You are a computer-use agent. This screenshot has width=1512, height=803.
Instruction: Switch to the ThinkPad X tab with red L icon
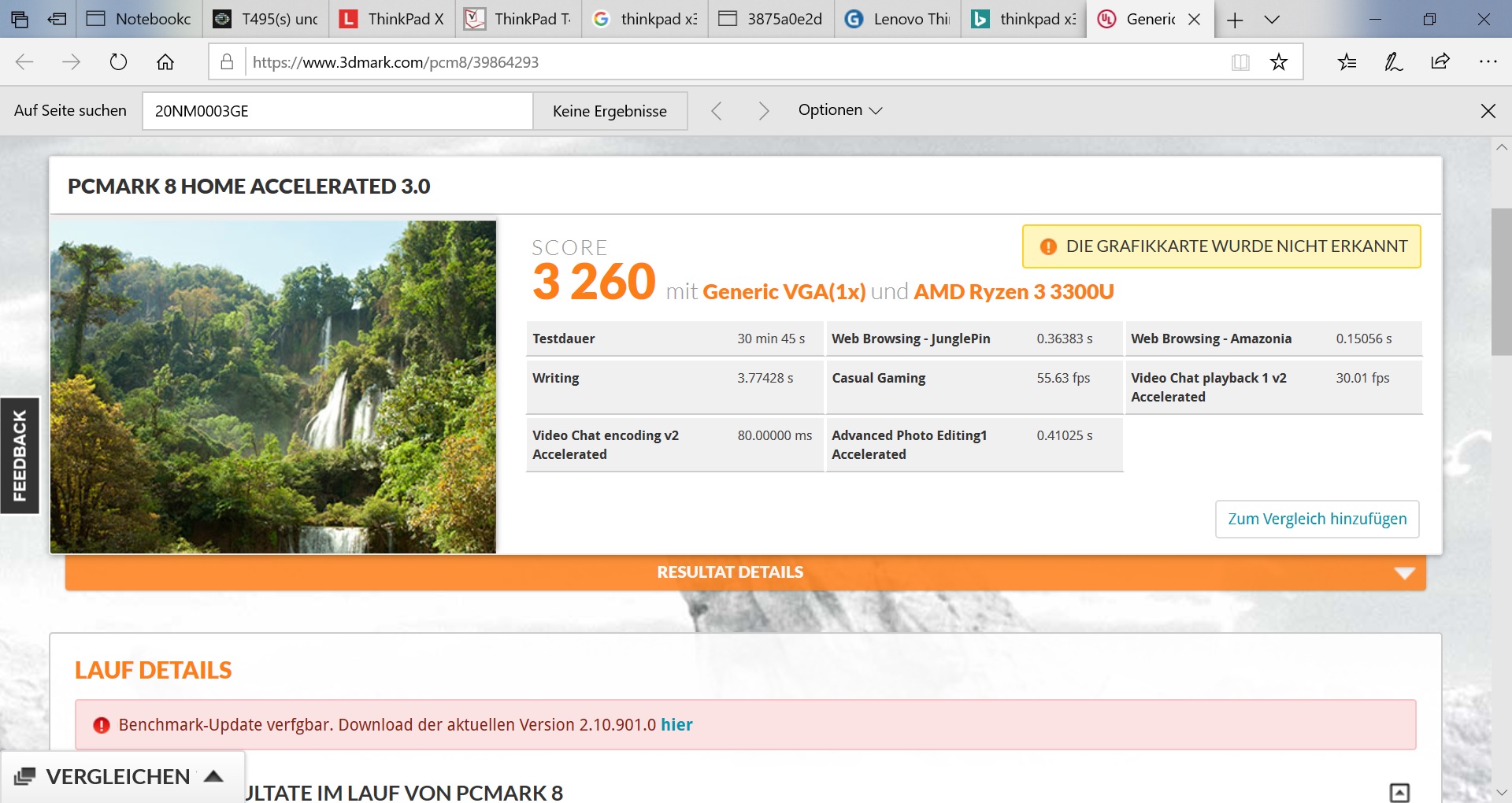(392, 19)
